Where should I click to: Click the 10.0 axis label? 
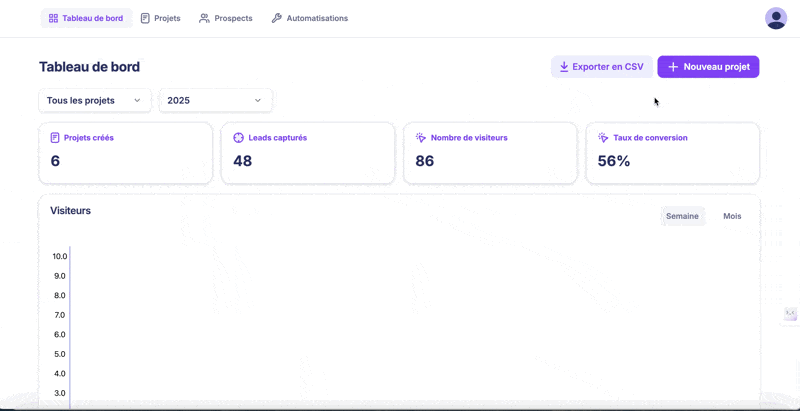pyautogui.click(x=60, y=256)
